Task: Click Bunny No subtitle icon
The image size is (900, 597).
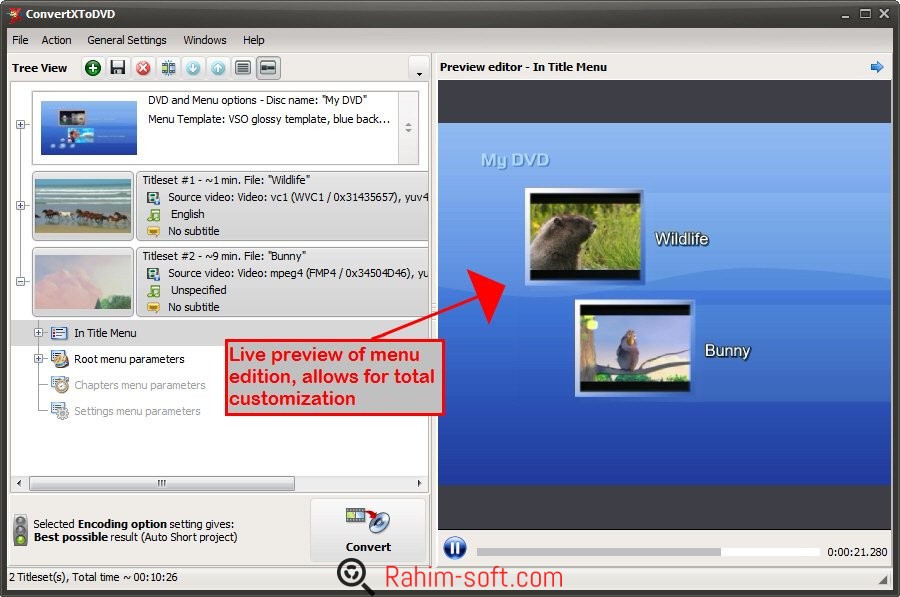Action: point(153,308)
